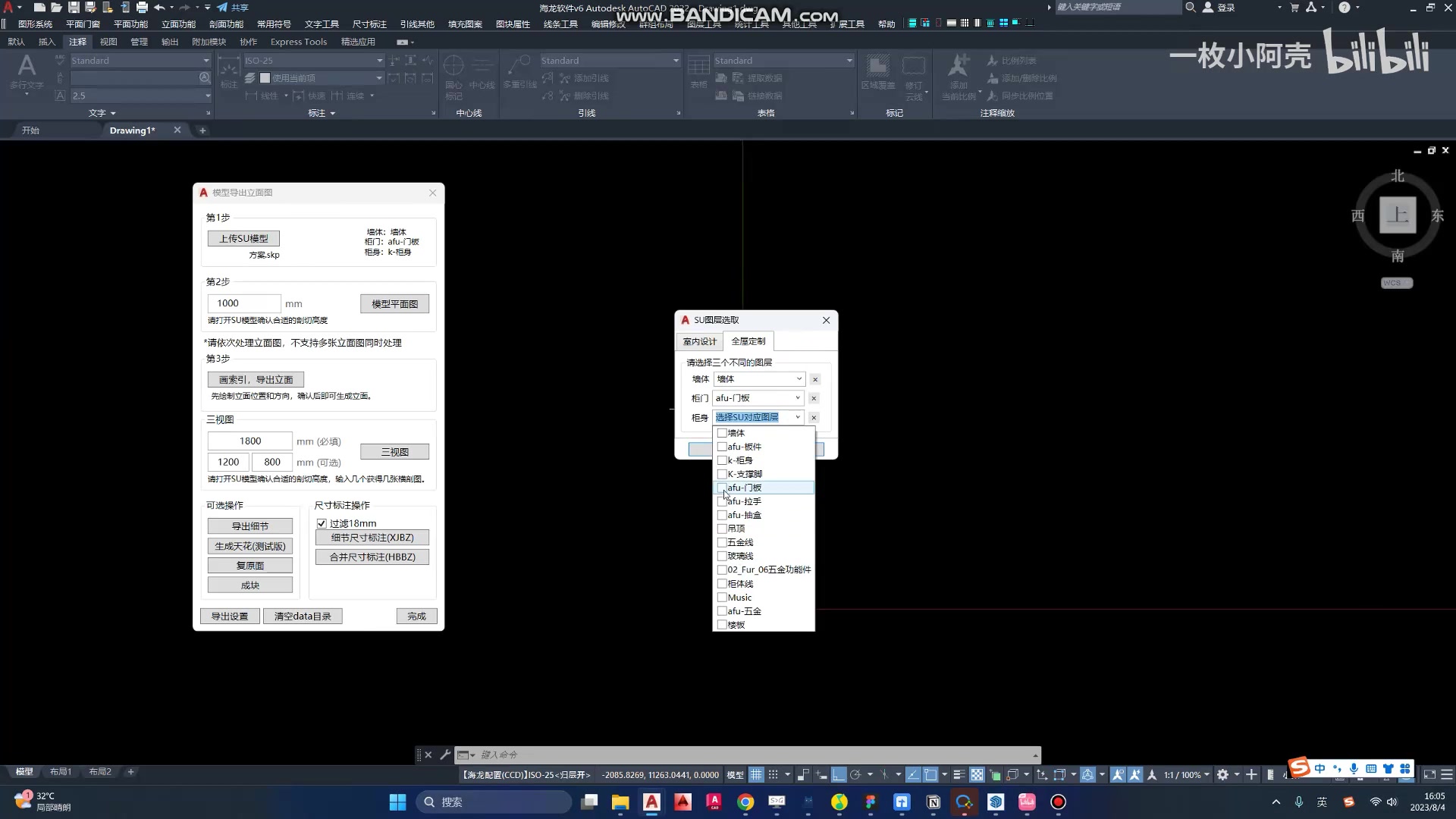Viewport: 1456px width, 819px height.
Task: Uncheck the 过滤18mm checkbox
Action: (x=322, y=523)
